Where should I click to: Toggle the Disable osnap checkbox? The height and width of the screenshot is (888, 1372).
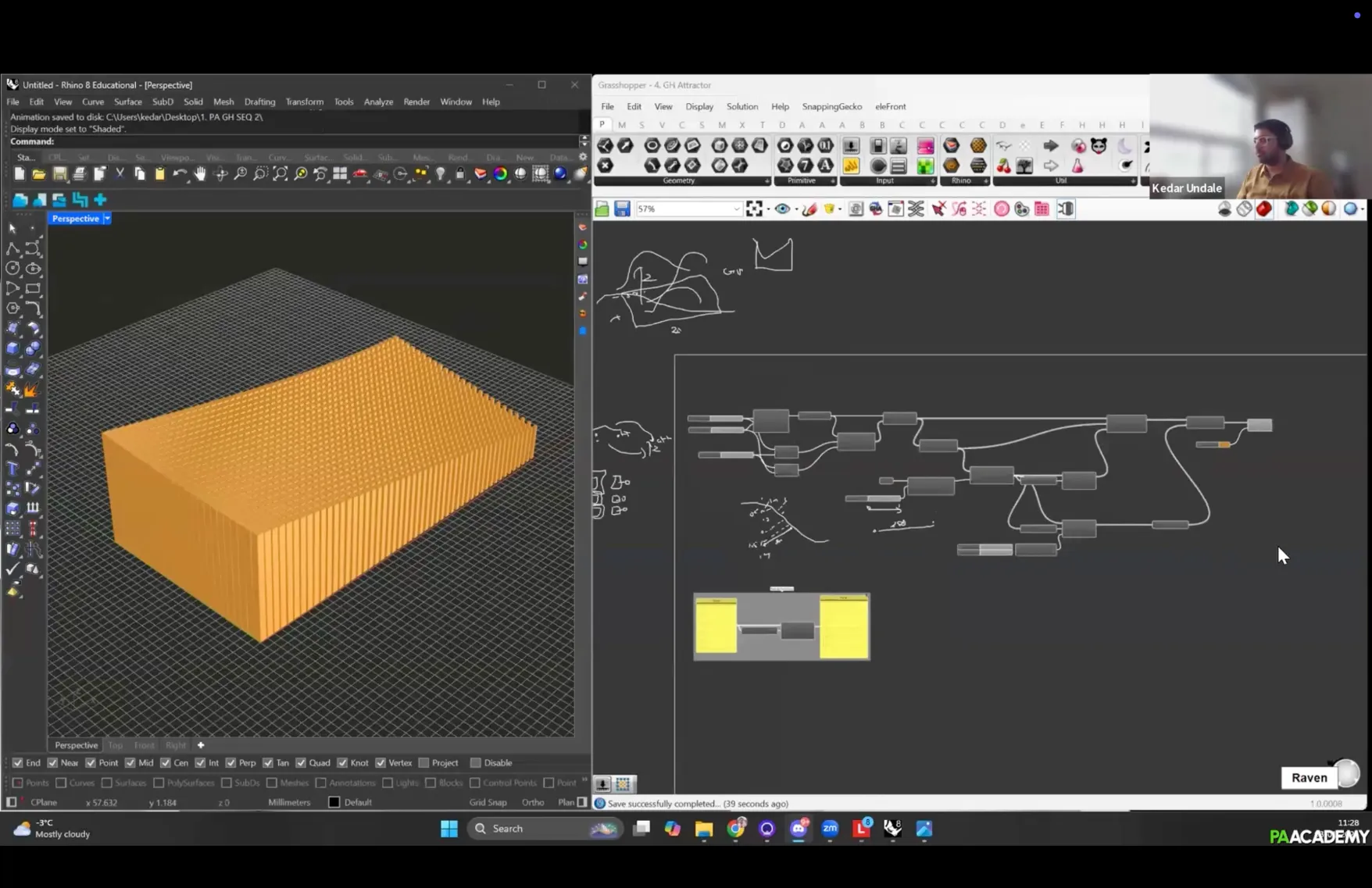(x=475, y=763)
